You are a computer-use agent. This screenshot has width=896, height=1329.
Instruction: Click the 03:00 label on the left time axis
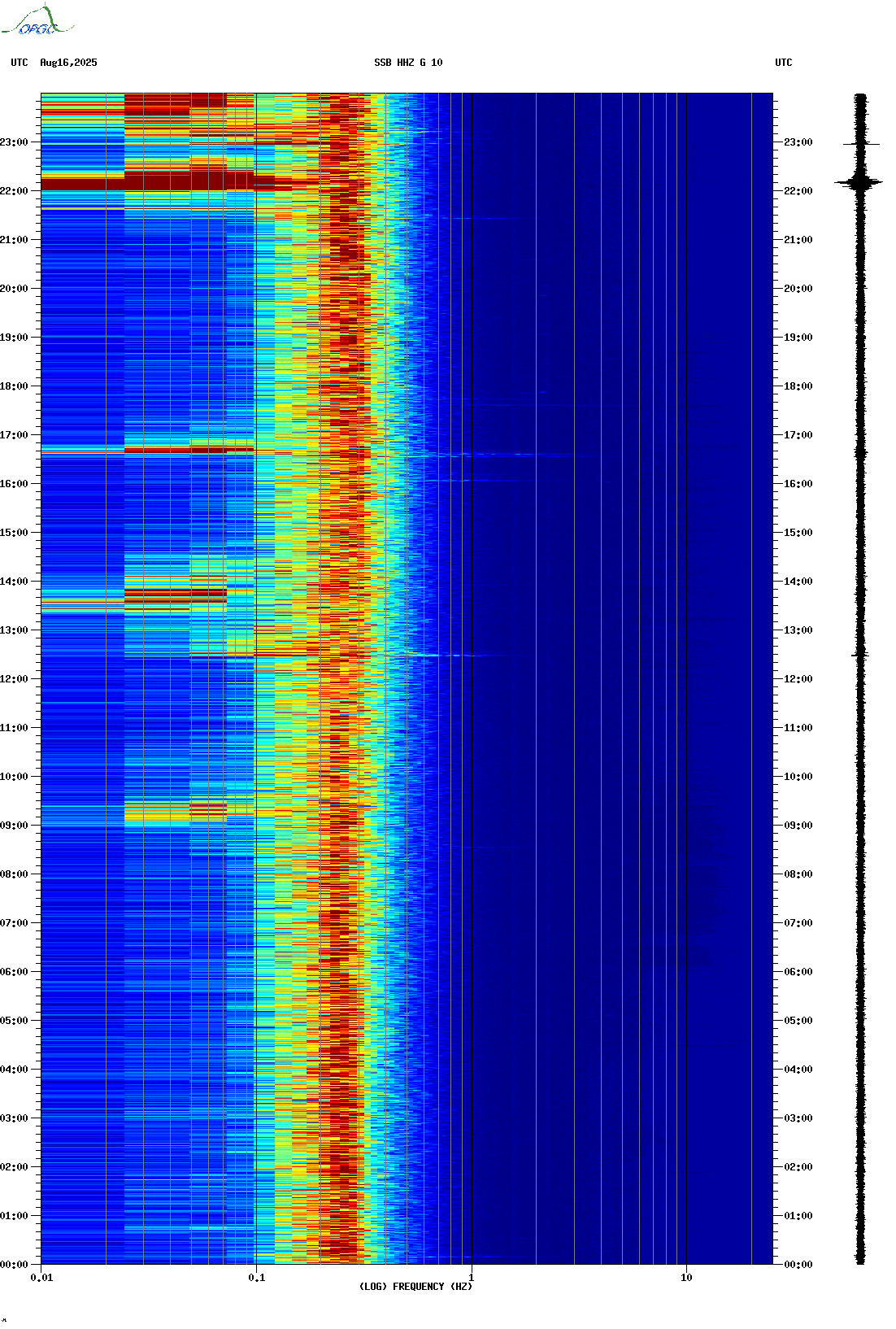(14, 1118)
